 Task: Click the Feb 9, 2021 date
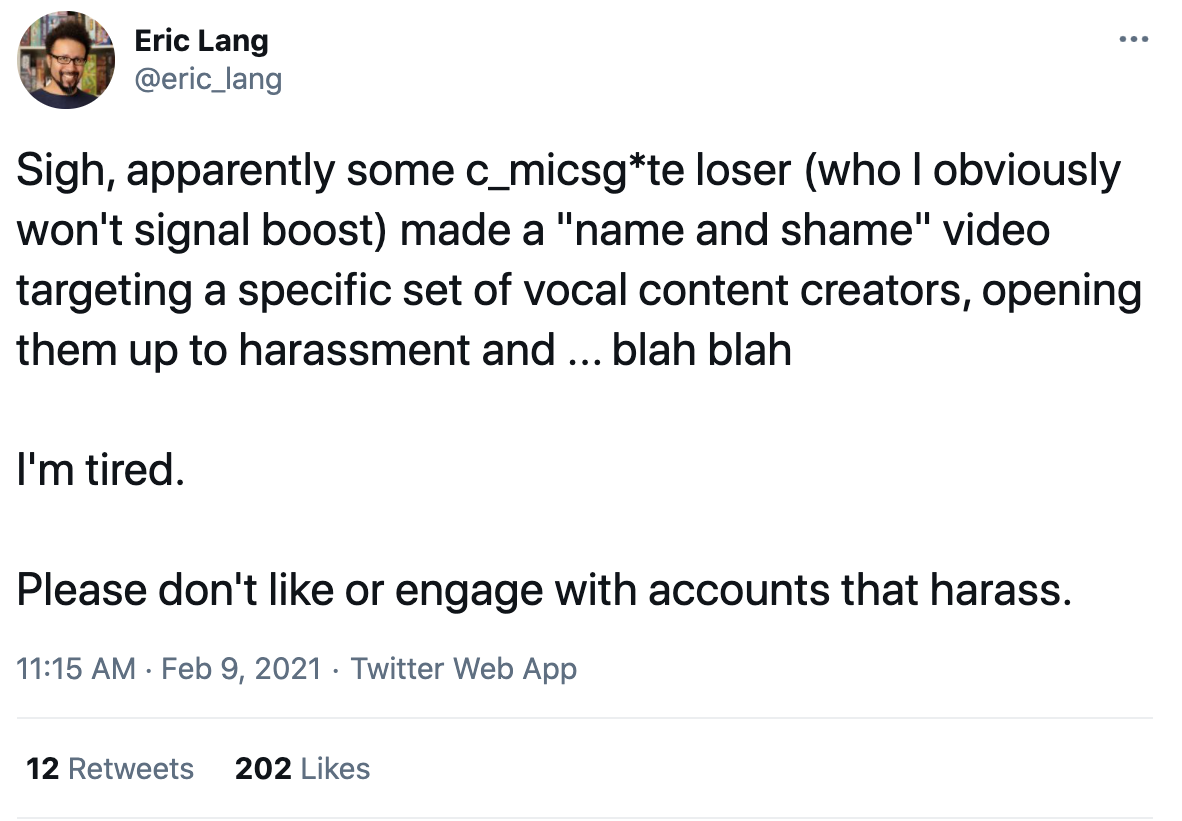coord(241,669)
